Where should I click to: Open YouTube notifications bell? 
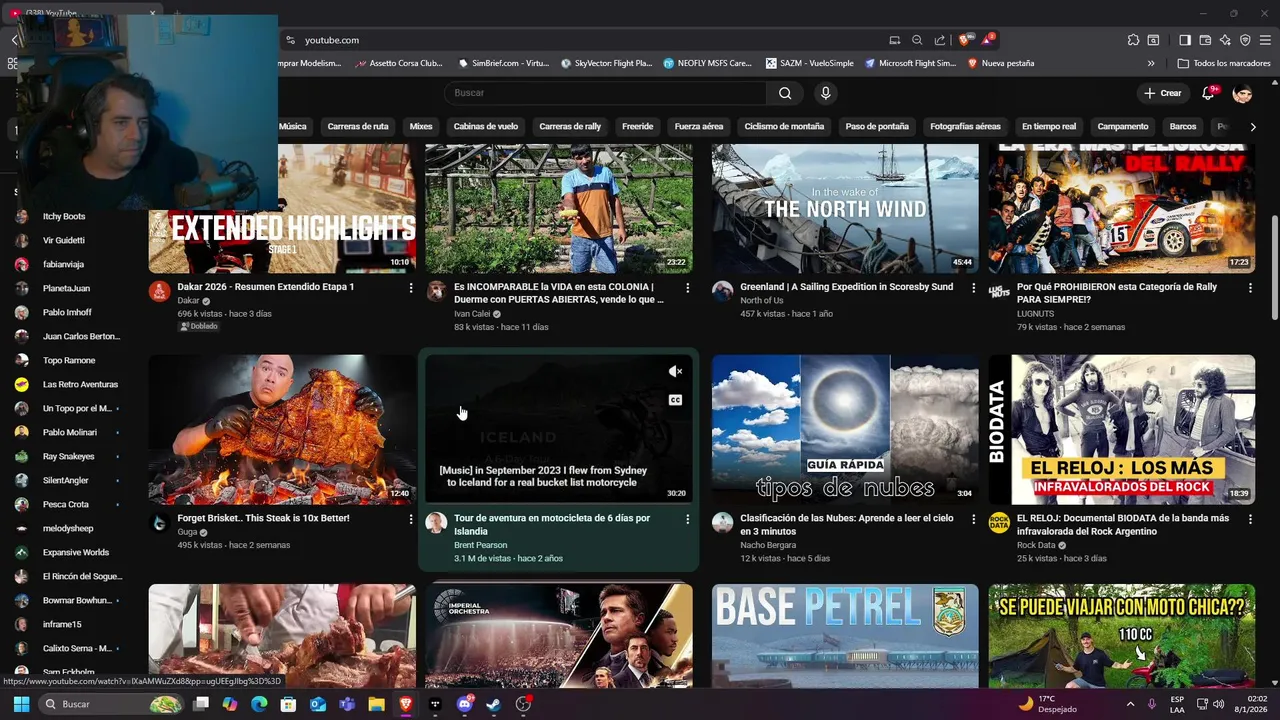1209,93
